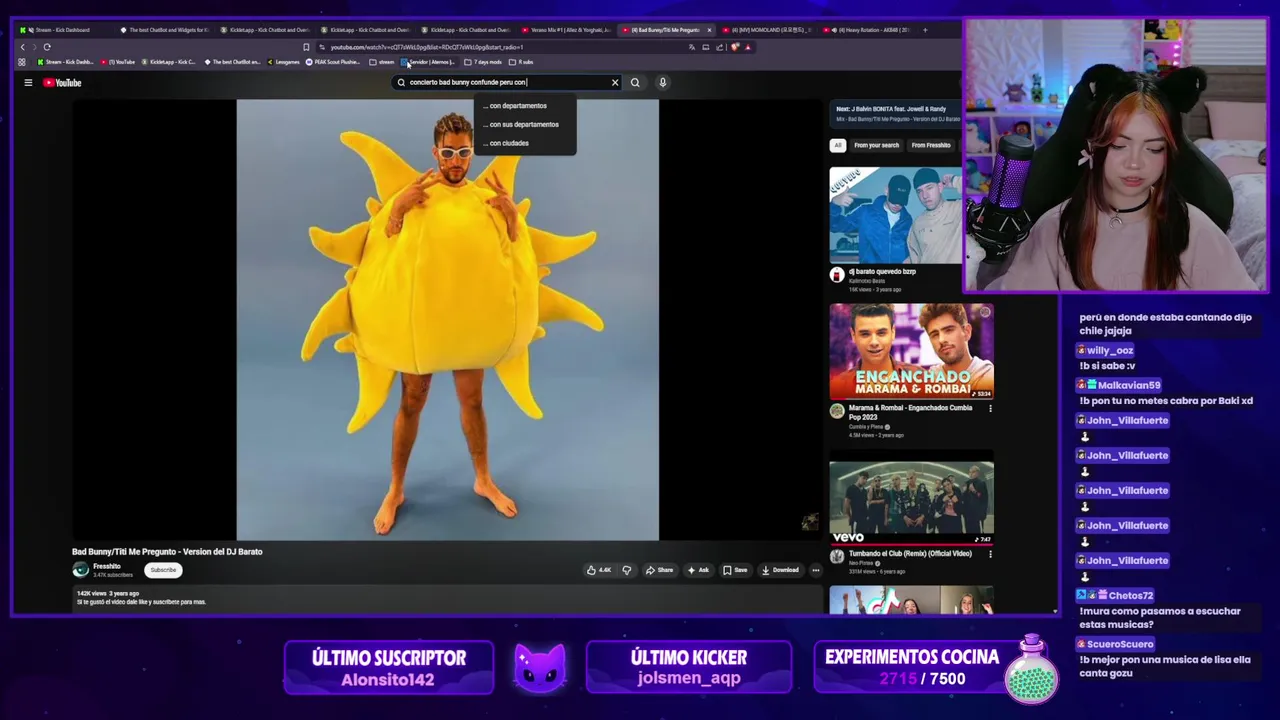This screenshot has width=1280, height=720.
Task: Open the Ask AI button
Action: (x=698, y=570)
